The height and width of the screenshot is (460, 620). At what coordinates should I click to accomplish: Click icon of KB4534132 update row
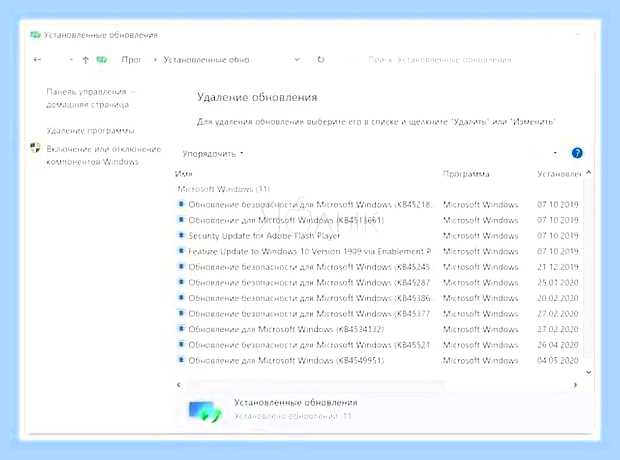pyautogui.click(x=181, y=329)
